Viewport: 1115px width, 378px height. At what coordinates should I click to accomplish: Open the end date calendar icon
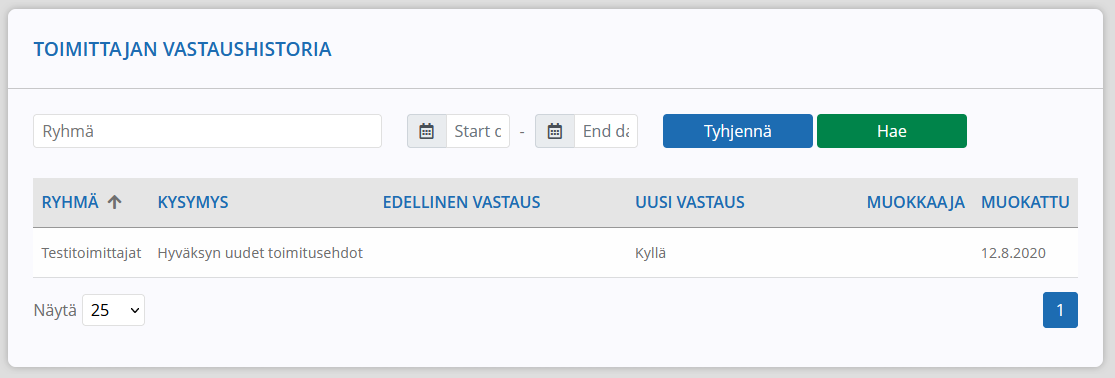tap(555, 131)
